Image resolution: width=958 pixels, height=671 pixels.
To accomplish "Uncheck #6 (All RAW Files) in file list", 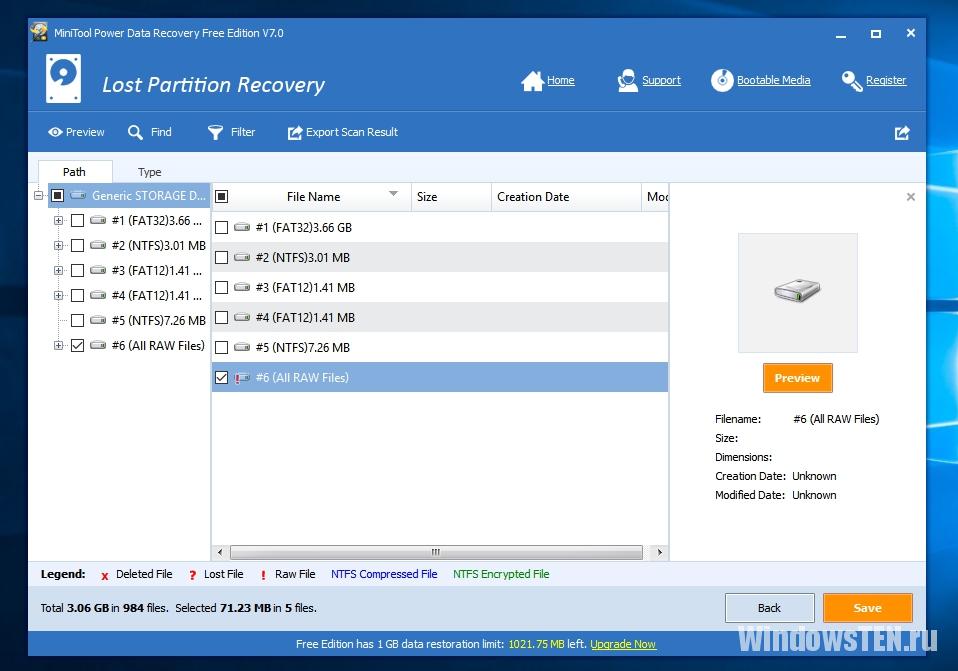I will [222, 378].
